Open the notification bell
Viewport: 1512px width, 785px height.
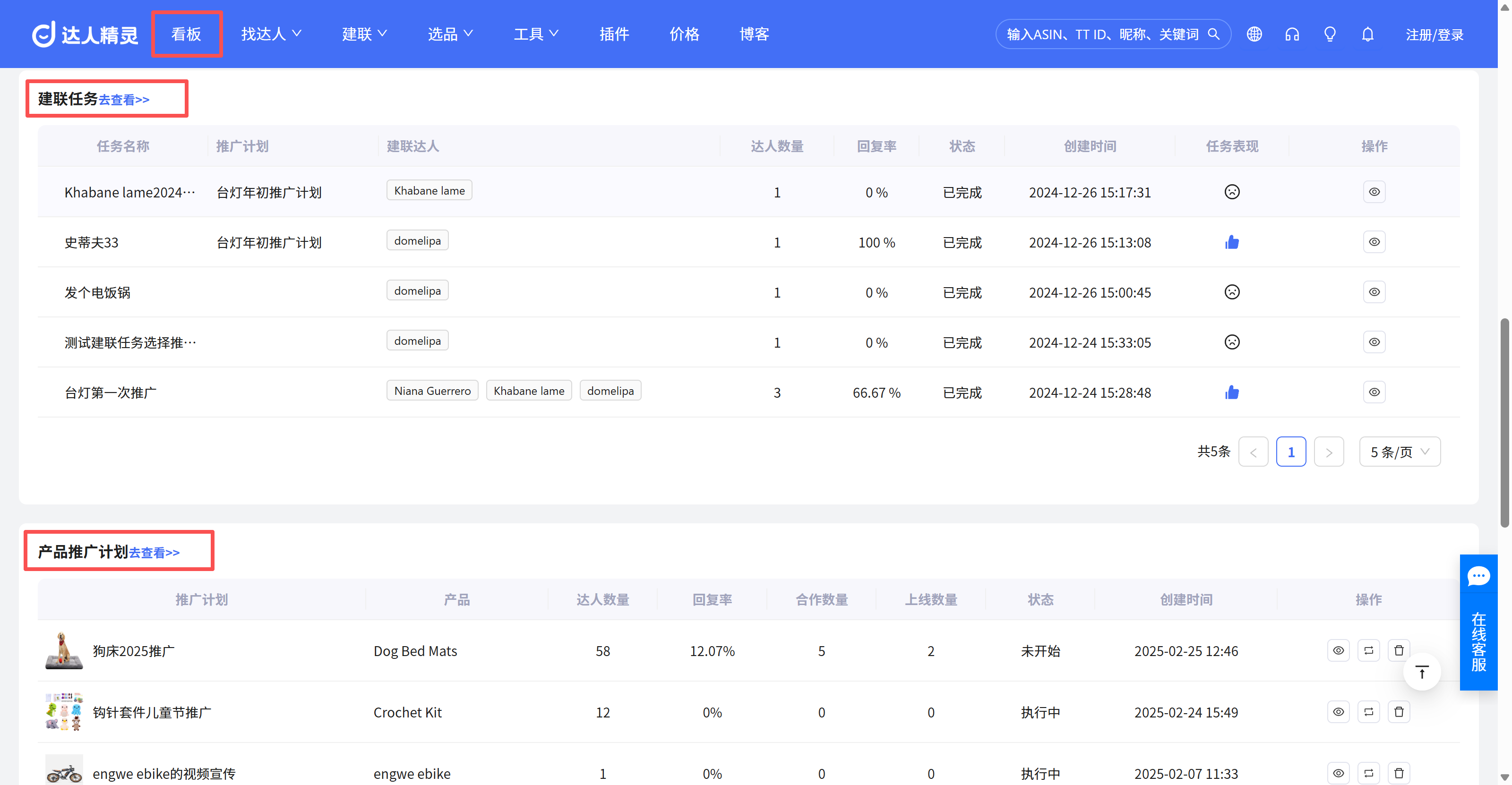(1367, 34)
